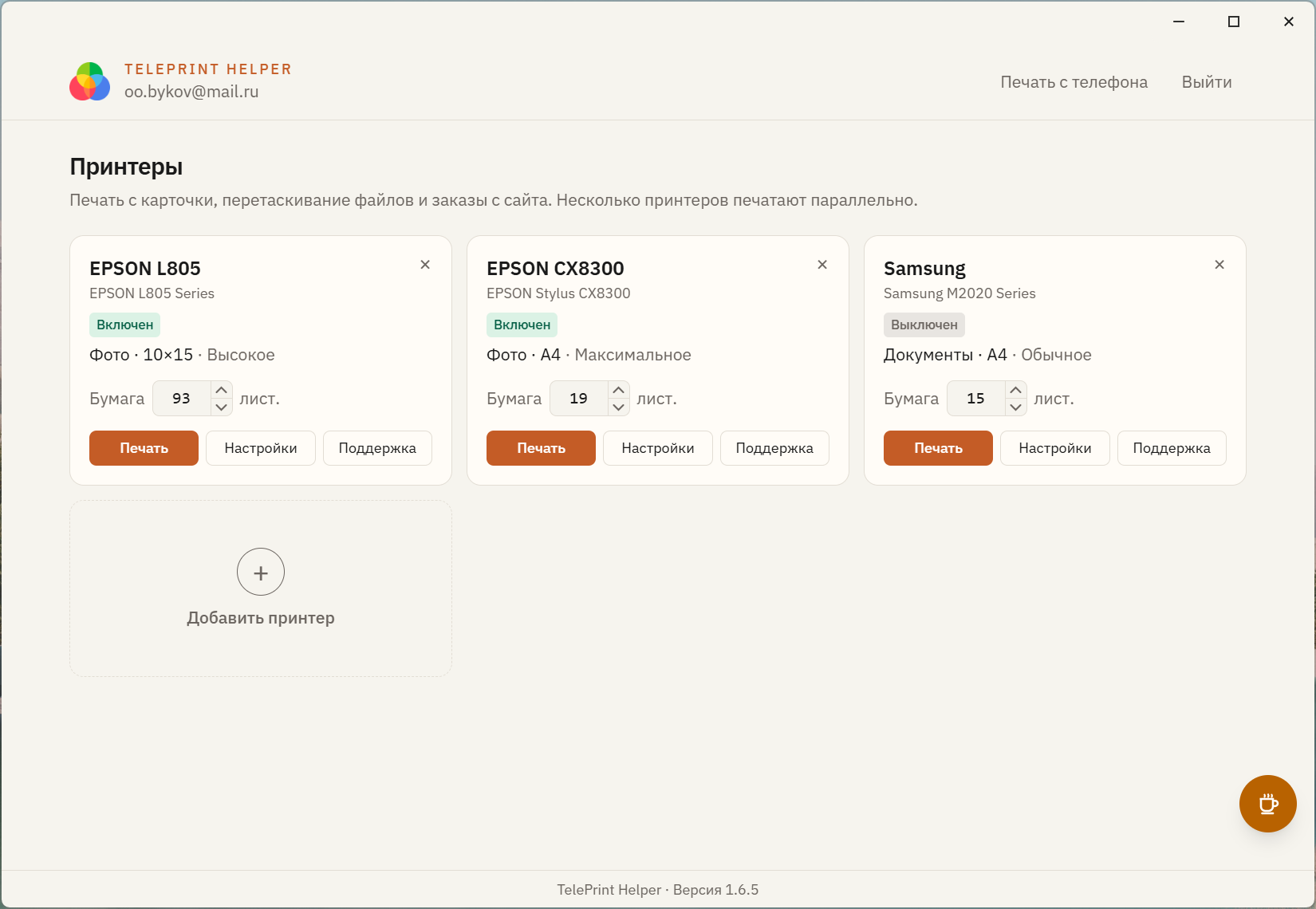Click the EPSON L805 card title
1316x909 pixels.
click(145, 269)
